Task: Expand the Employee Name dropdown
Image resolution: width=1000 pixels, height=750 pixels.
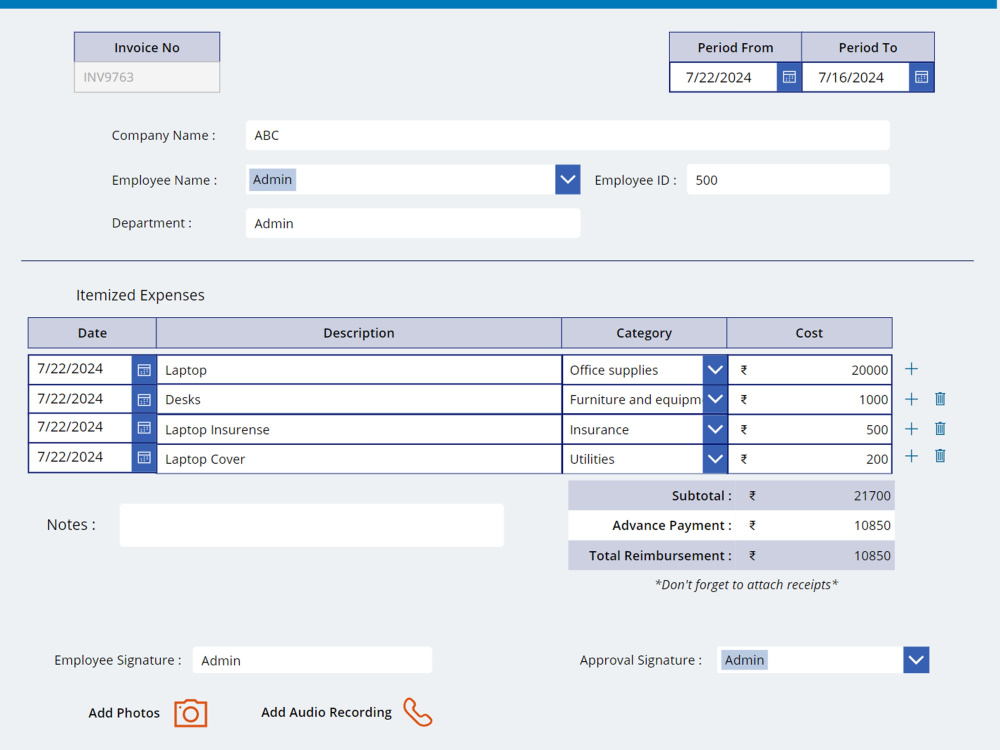Action: pos(568,180)
